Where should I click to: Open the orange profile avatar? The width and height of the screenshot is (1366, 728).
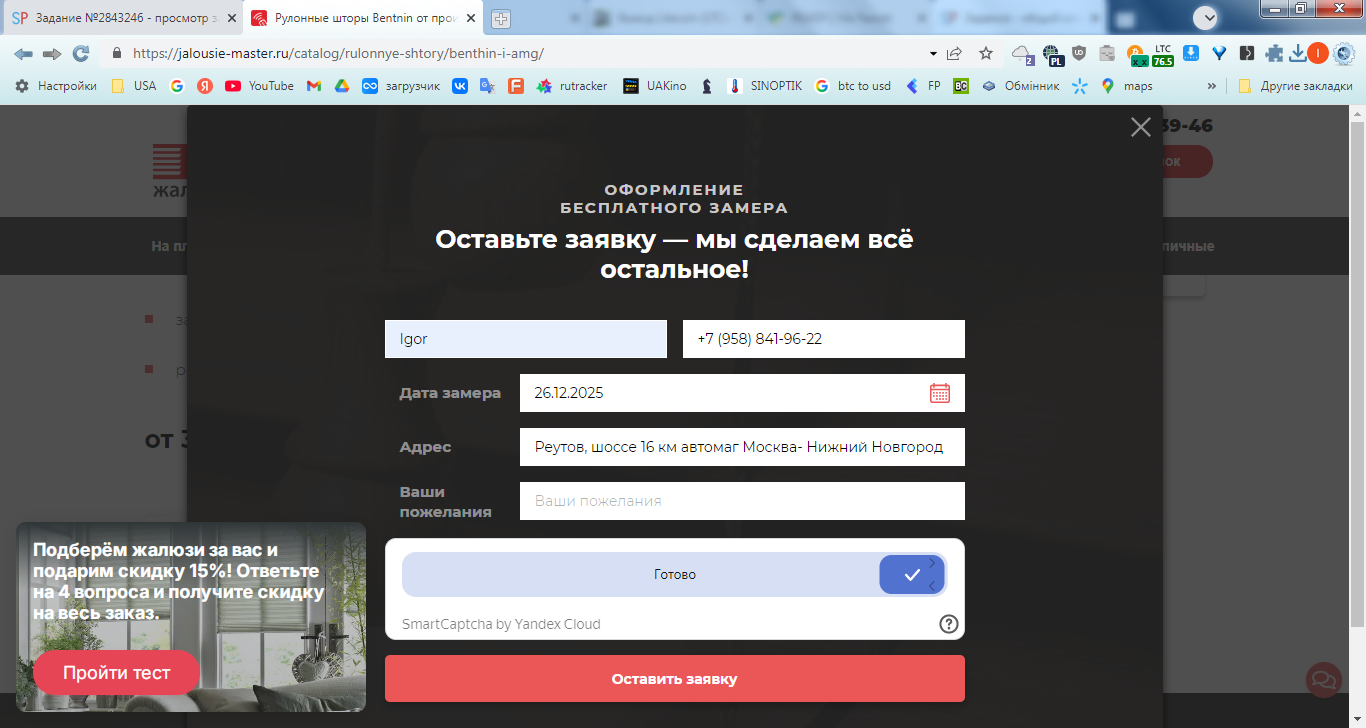tap(1318, 54)
